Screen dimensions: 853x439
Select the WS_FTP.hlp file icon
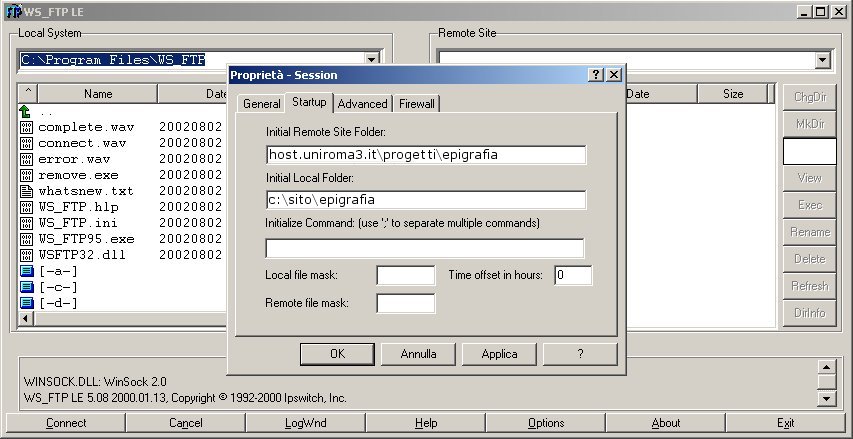tap(26, 207)
